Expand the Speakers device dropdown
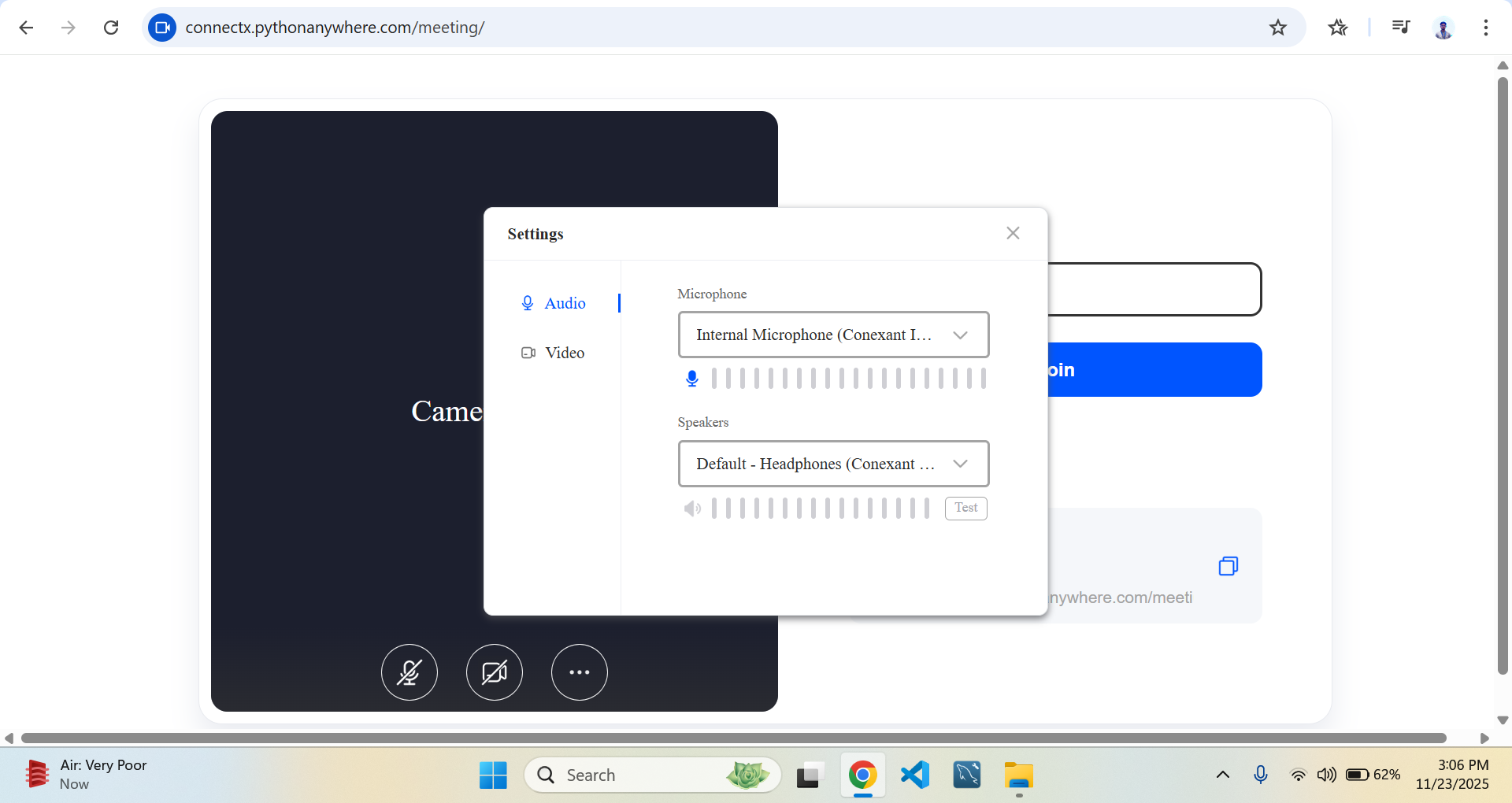 click(x=833, y=464)
